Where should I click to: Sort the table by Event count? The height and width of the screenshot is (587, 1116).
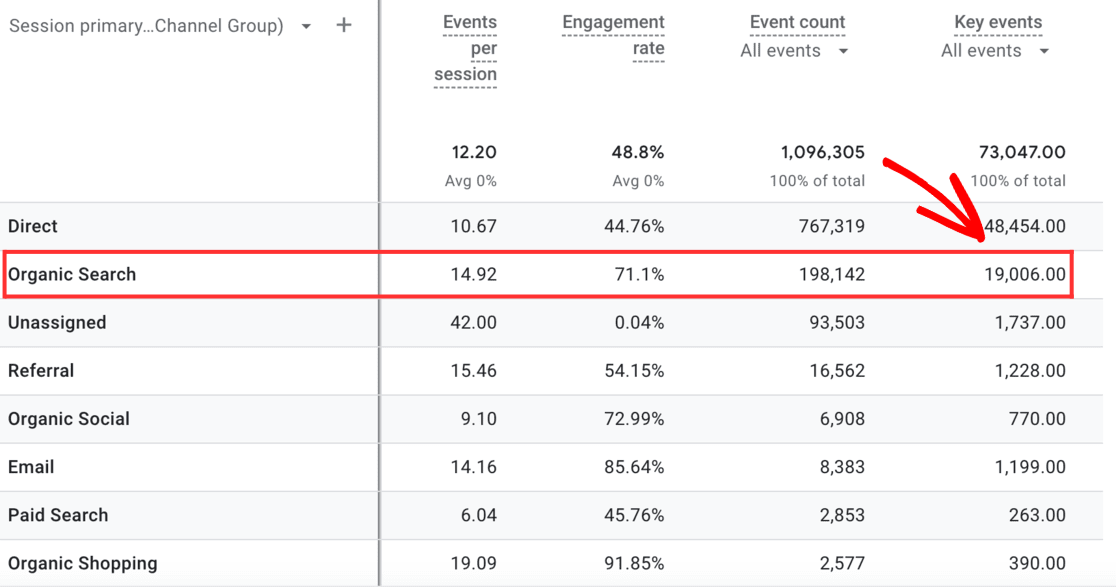click(797, 22)
